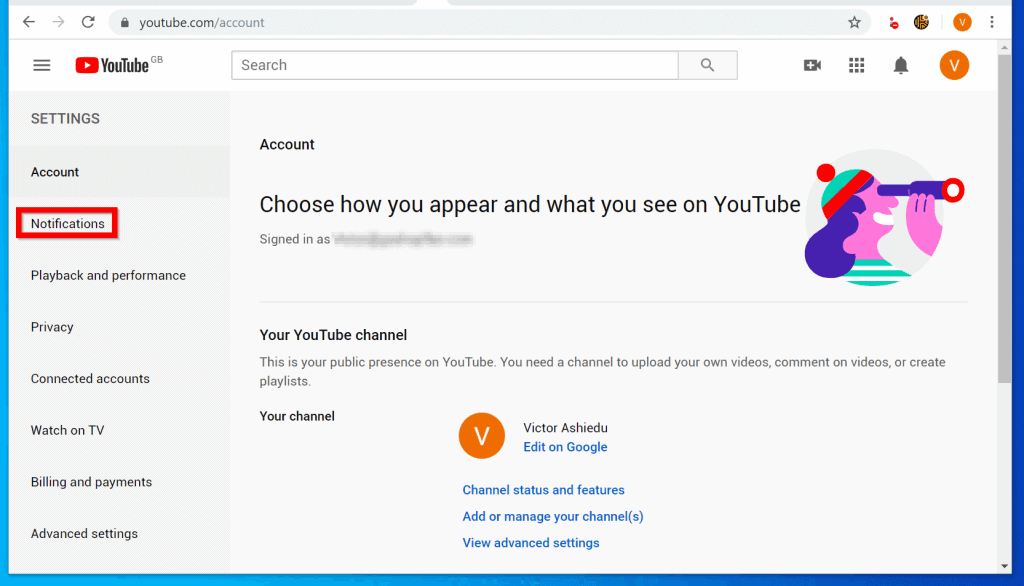Click the browser back arrow
This screenshot has width=1024, height=586.
29,22
